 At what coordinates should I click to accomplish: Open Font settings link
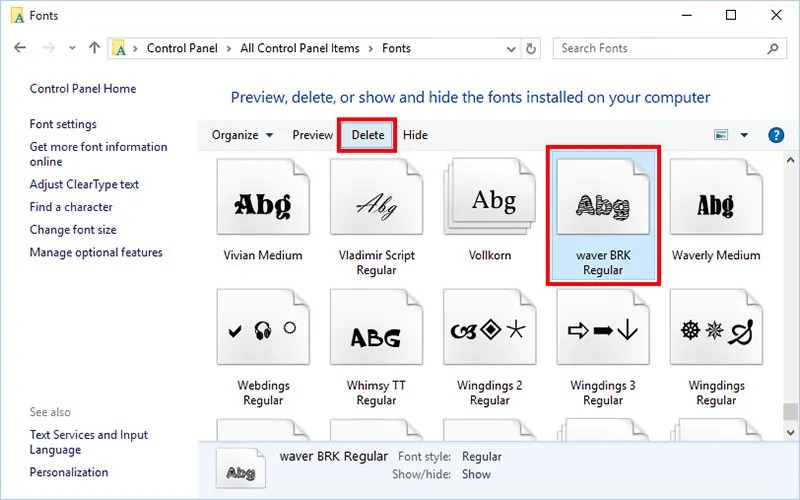point(63,124)
